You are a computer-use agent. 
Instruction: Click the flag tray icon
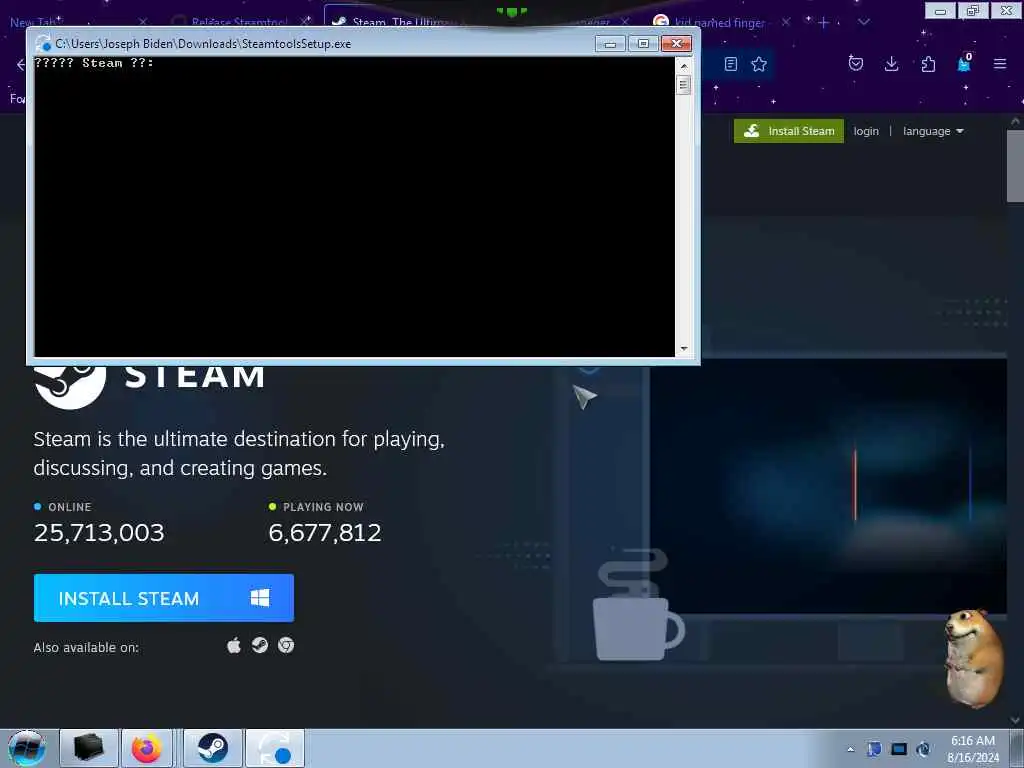pyautogui.click(x=874, y=749)
